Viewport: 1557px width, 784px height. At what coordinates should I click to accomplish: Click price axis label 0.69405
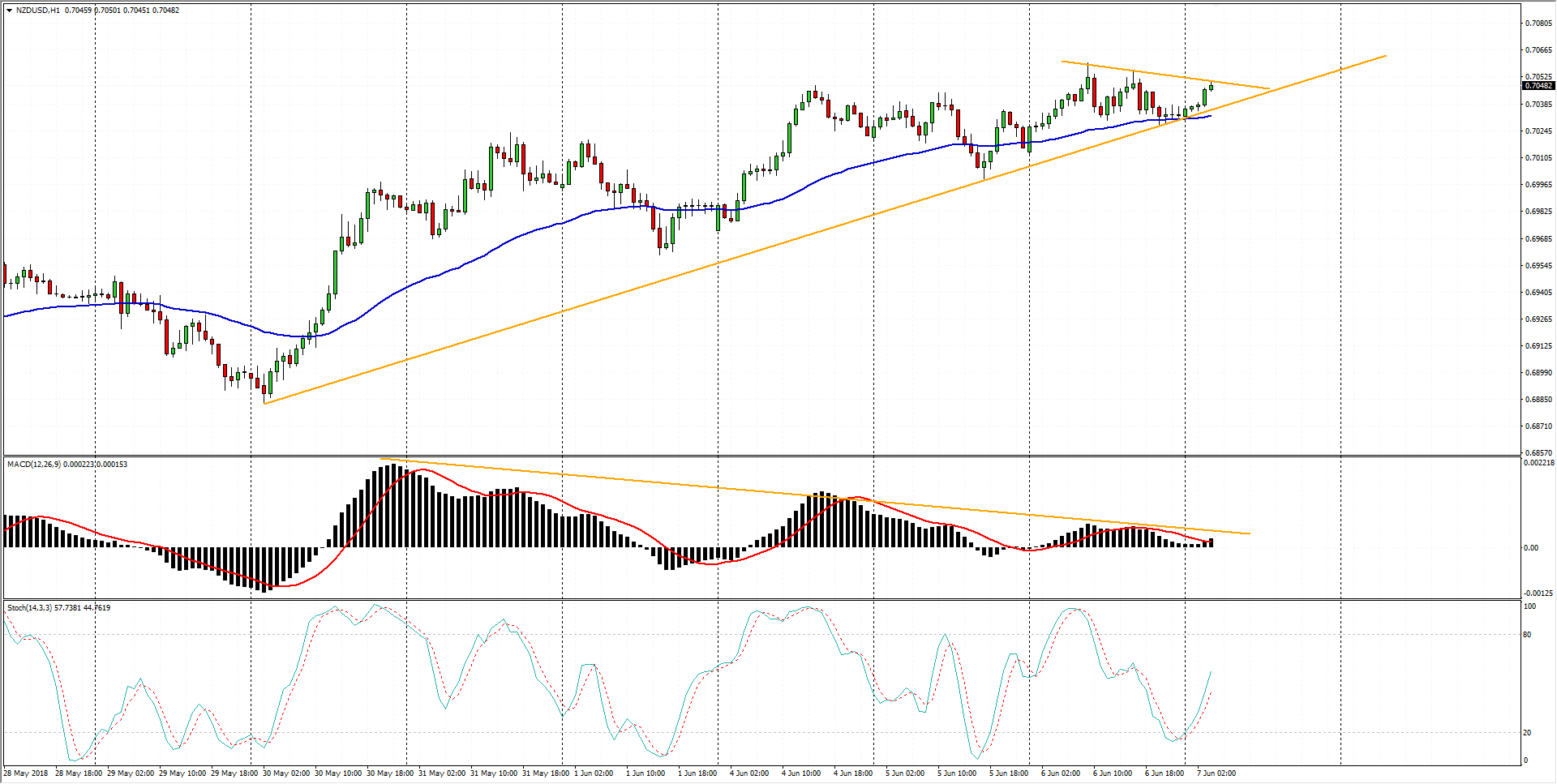(1538, 292)
